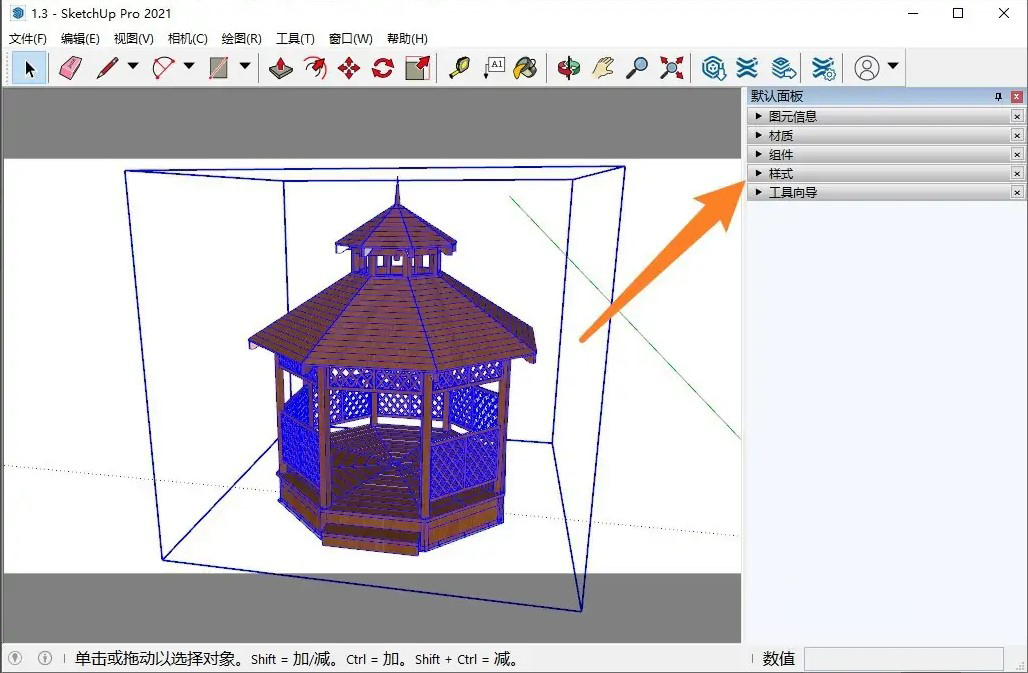Image resolution: width=1028 pixels, height=673 pixels.
Task: Choose the Move tool in toolbar
Action: click(x=349, y=68)
